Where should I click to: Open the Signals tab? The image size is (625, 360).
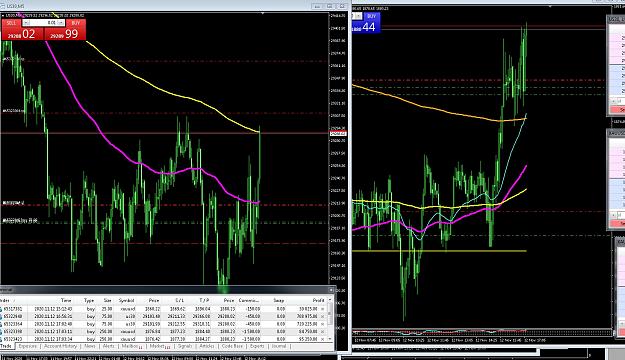click(185, 346)
